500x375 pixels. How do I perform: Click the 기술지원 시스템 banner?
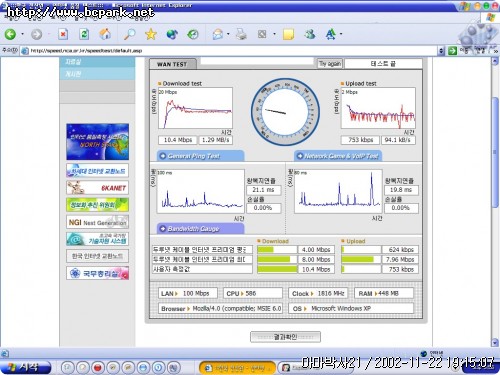(97, 239)
